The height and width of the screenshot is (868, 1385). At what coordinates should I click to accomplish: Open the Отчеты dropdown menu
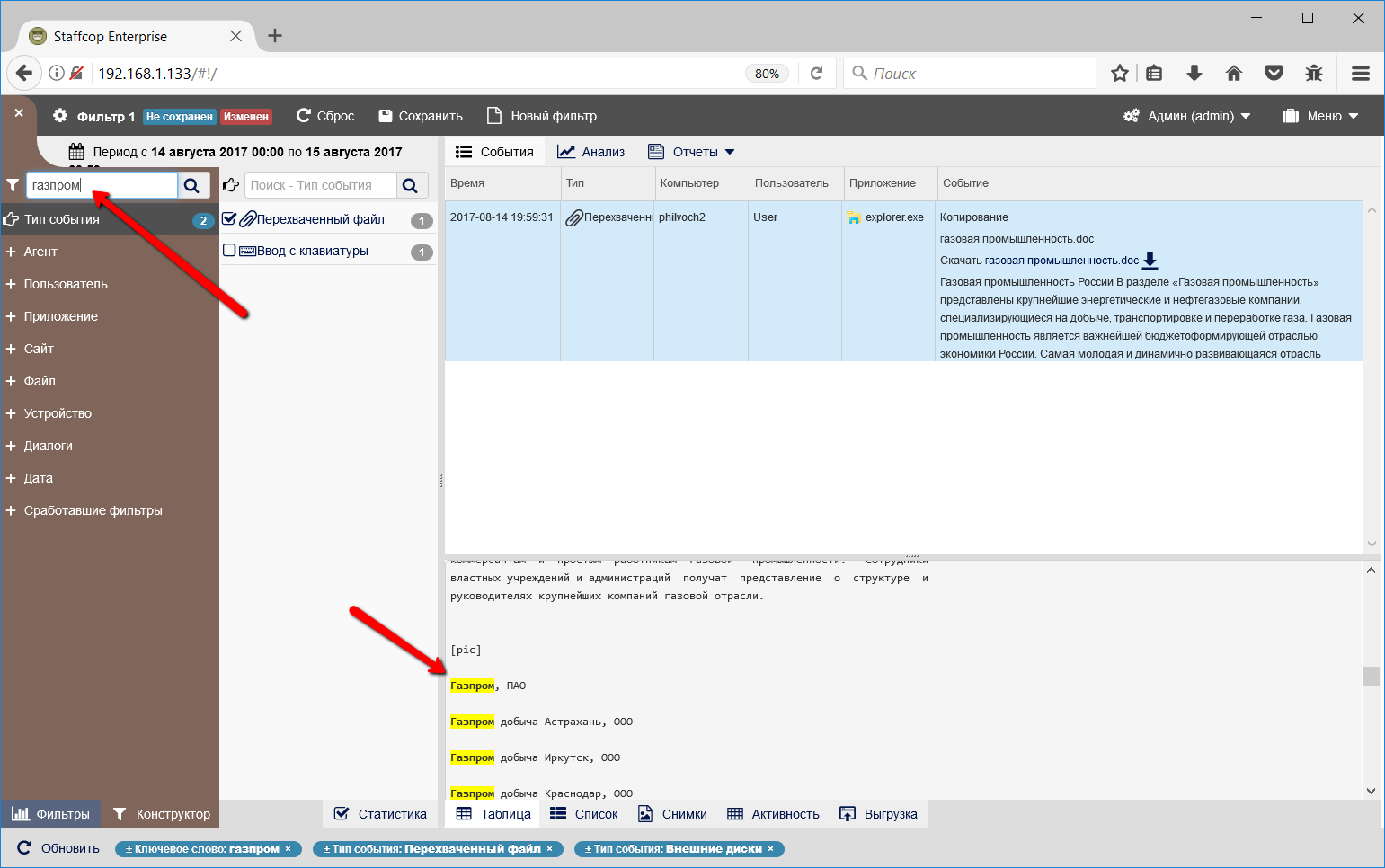[691, 152]
